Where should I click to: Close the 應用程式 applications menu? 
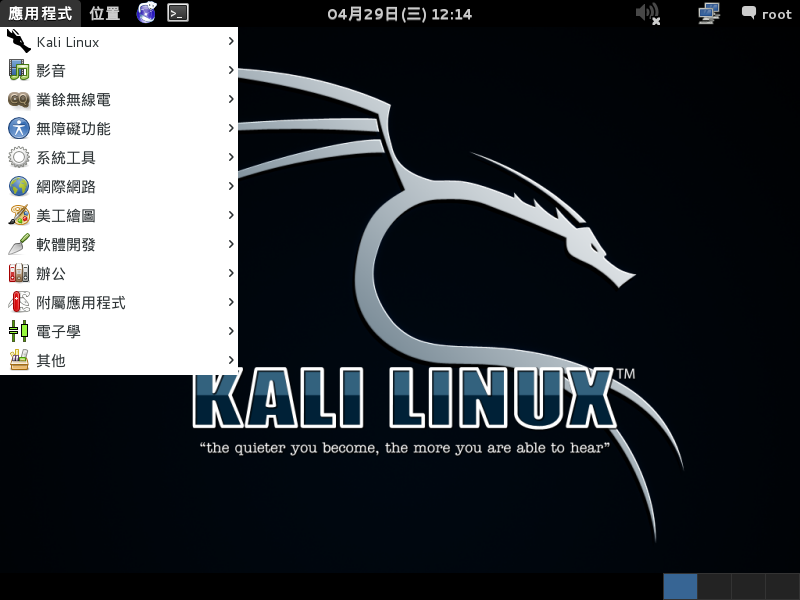[40, 14]
